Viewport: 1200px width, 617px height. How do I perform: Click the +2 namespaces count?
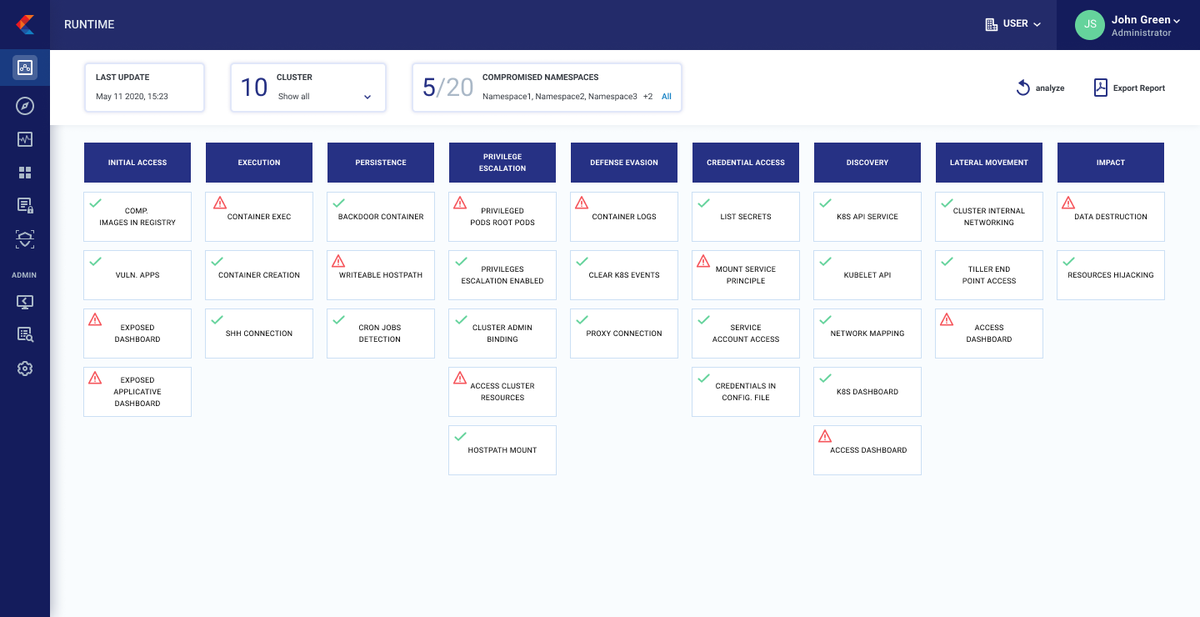pos(648,97)
